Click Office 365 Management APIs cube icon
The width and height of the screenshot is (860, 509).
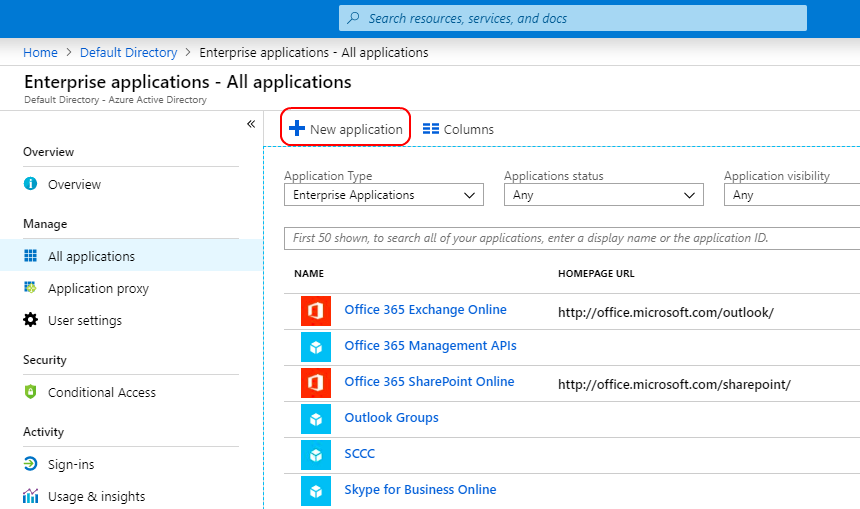pyautogui.click(x=316, y=347)
